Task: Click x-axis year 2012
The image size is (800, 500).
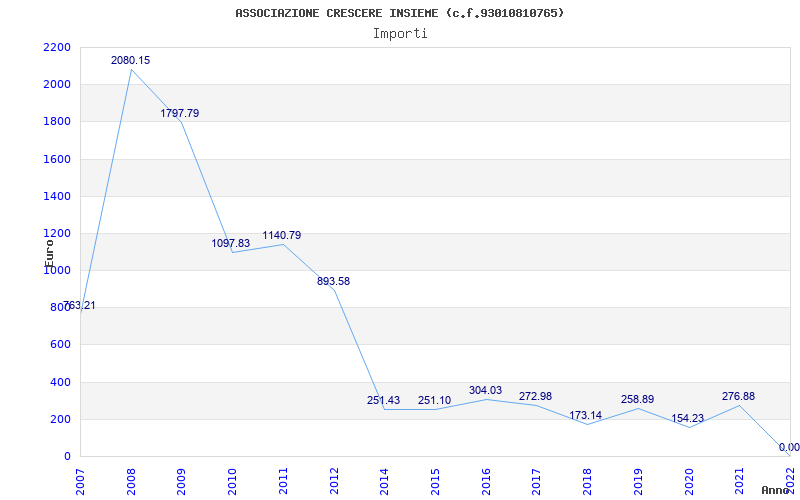Action: click(x=334, y=481)
